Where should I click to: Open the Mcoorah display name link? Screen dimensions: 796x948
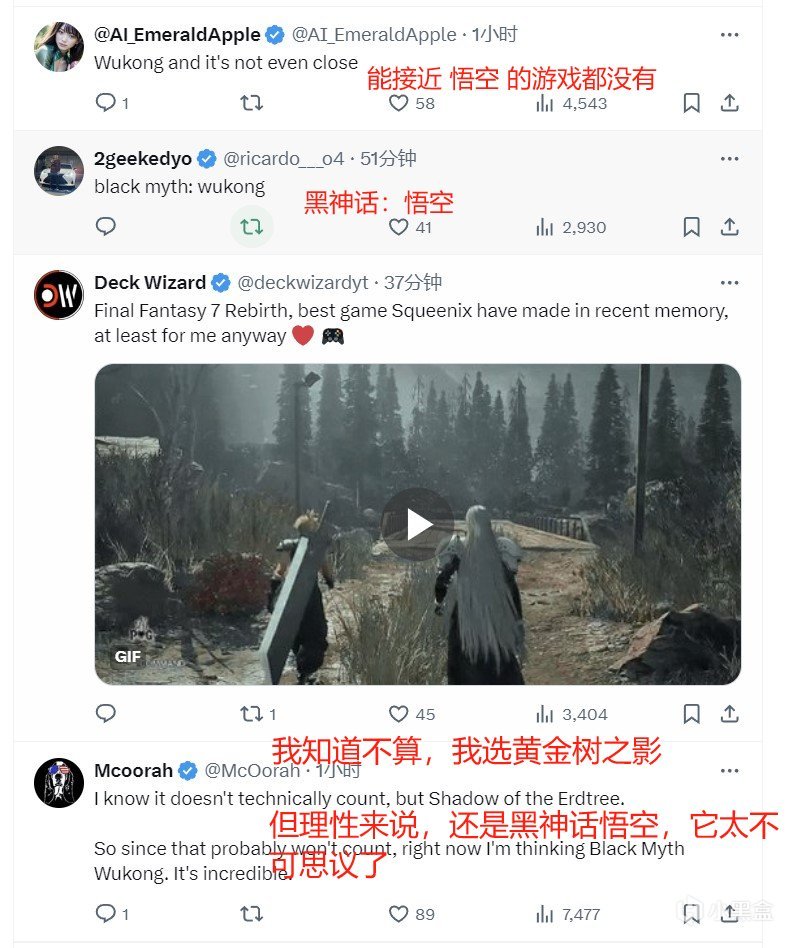tap(134, 770)
